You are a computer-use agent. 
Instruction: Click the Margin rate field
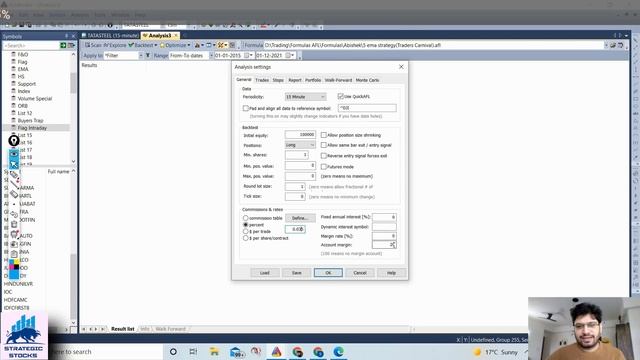[384, 236]
